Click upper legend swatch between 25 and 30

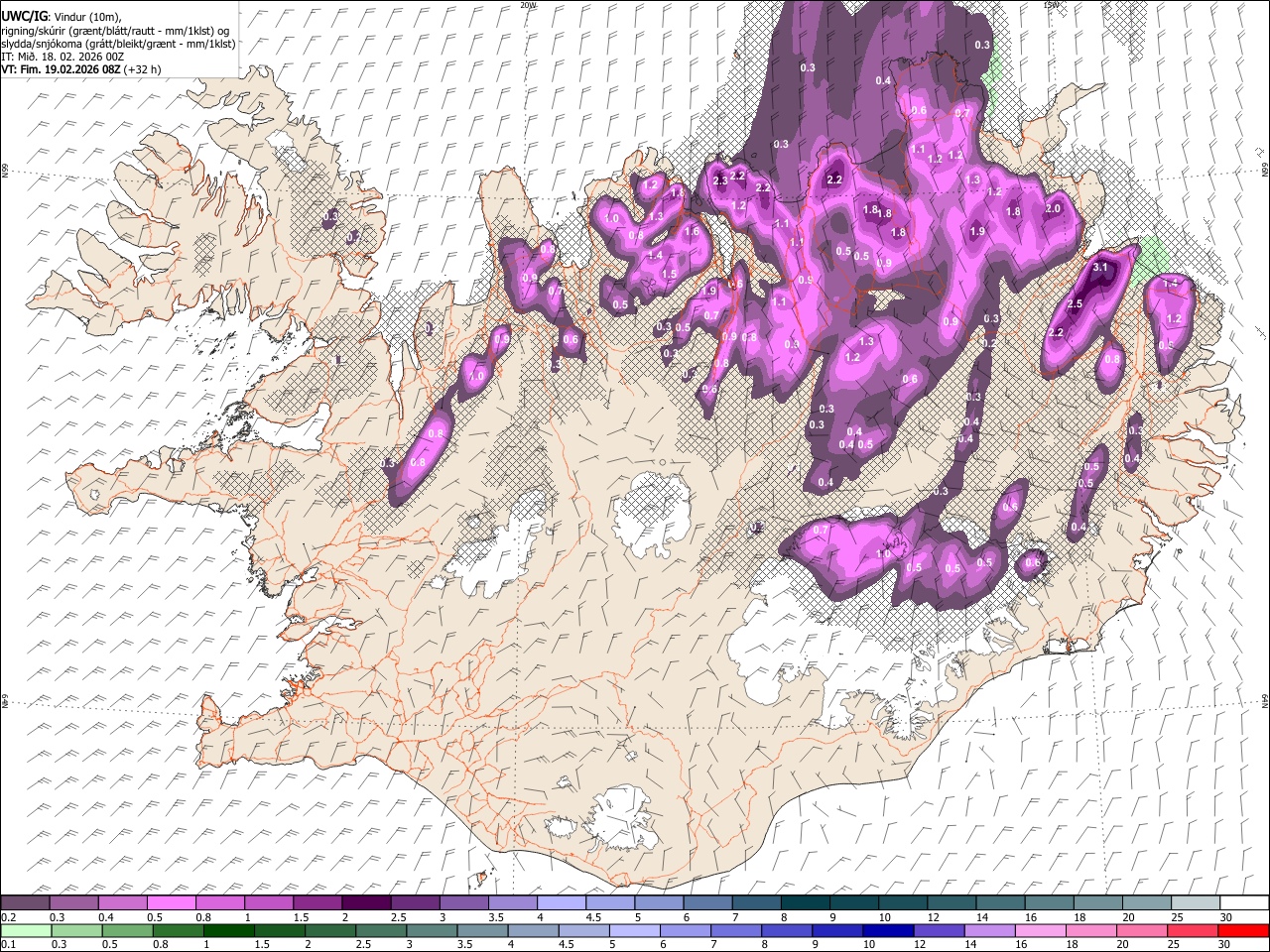pos(1196,903)
